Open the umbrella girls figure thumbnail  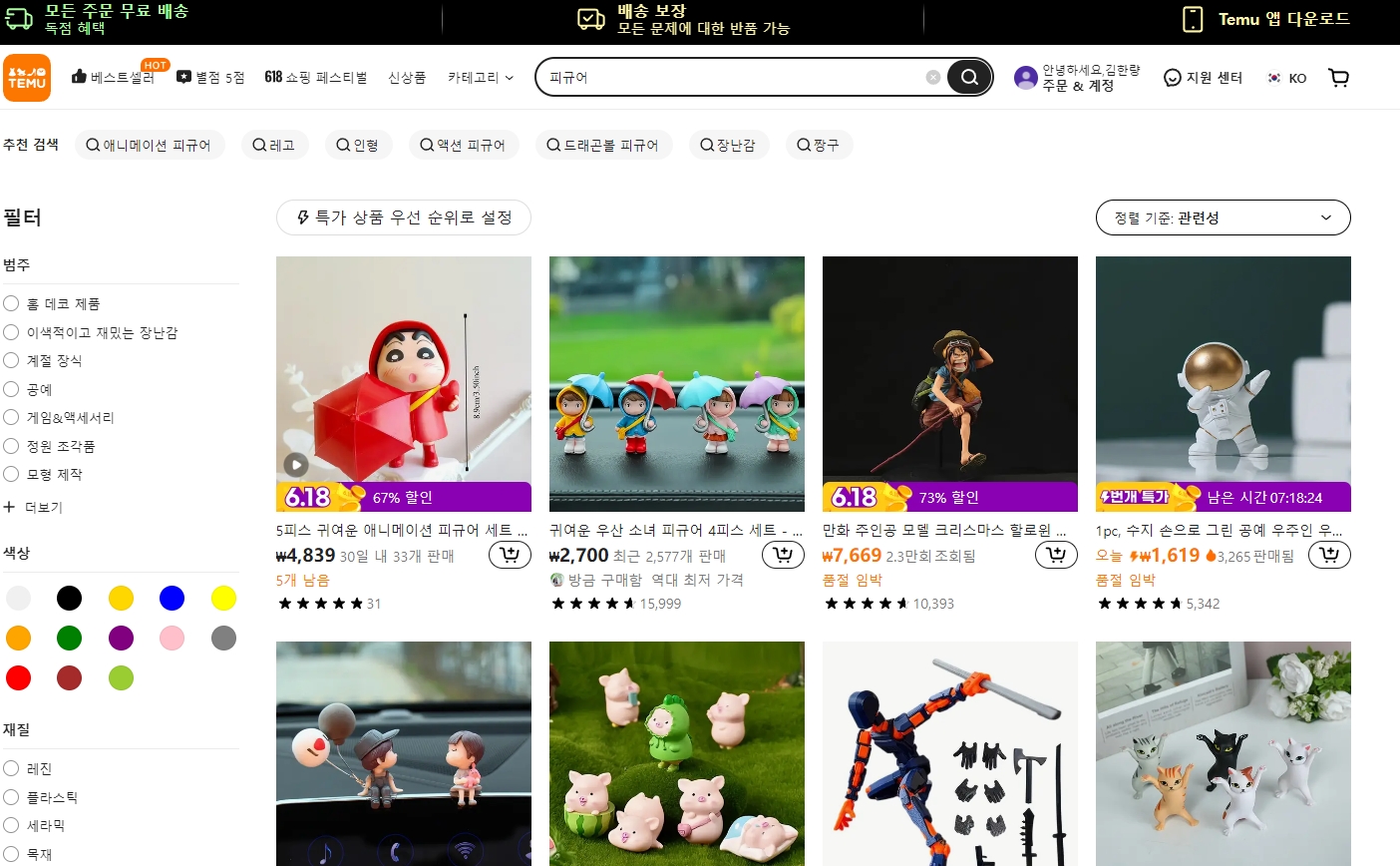[677, 384]
